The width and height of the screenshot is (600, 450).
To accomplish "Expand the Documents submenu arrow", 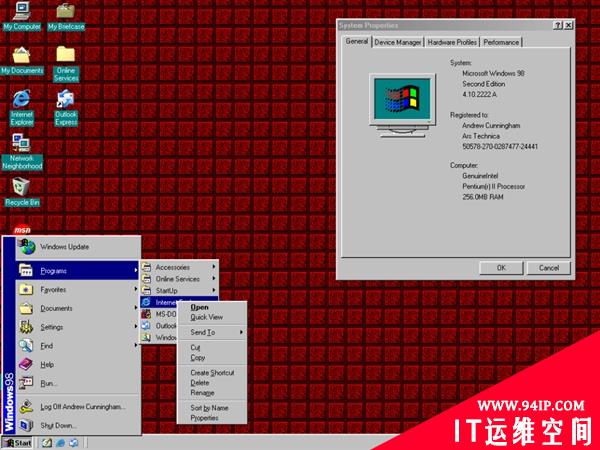I will click(x=135, y=308).
